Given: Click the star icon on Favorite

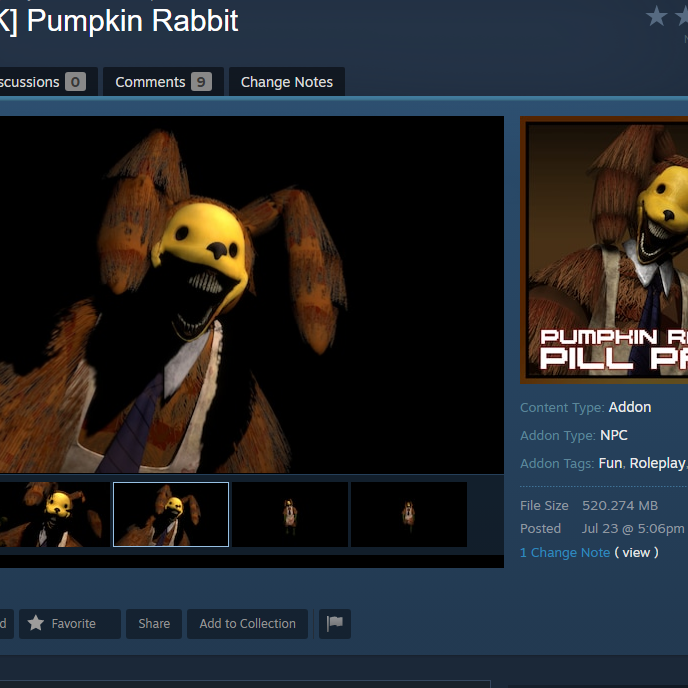Looking at the screenshot, I should tap(36, 623).
